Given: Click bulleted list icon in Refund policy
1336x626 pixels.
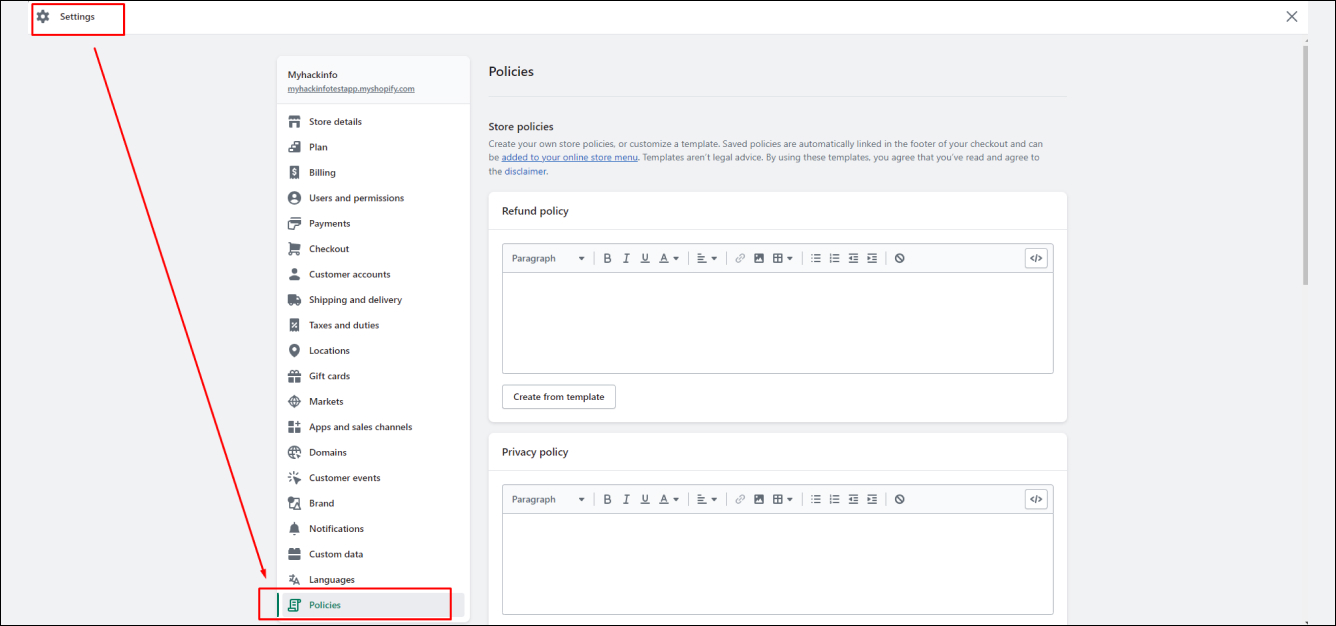Looking at the screenshot, I should [x=816, y=258].
